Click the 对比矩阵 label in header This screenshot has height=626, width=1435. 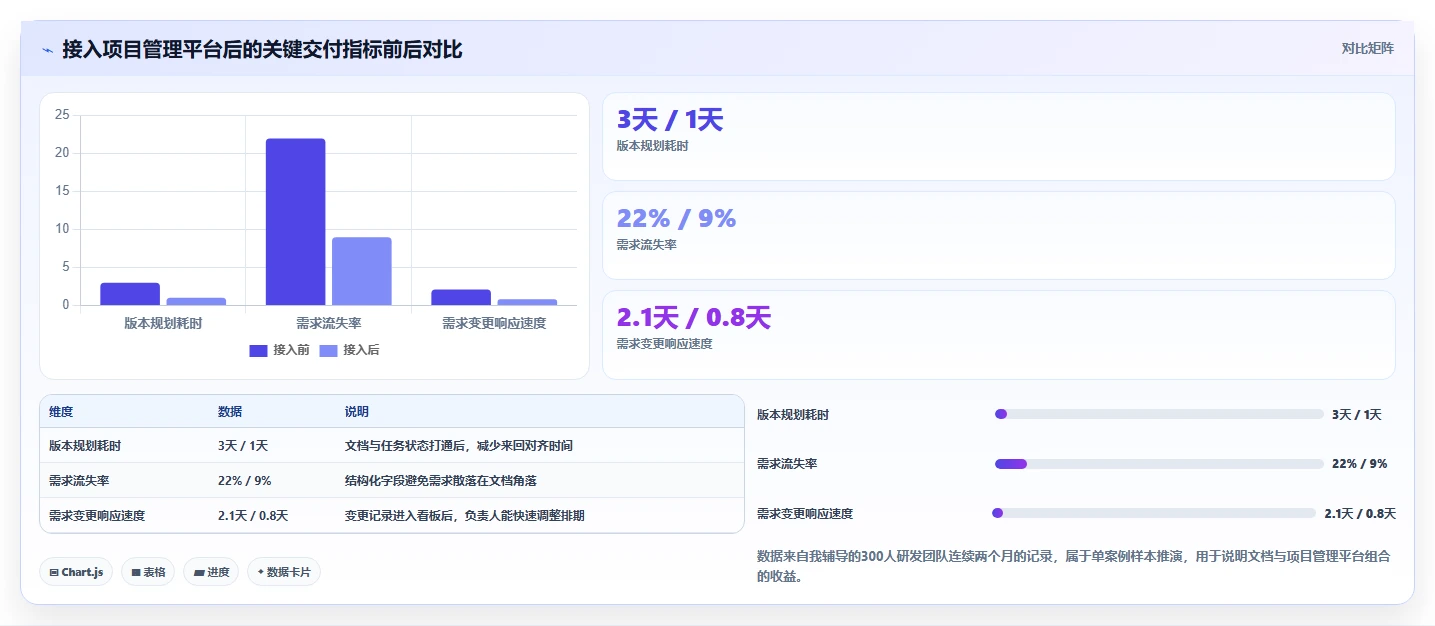click(x=1367, y=48)
